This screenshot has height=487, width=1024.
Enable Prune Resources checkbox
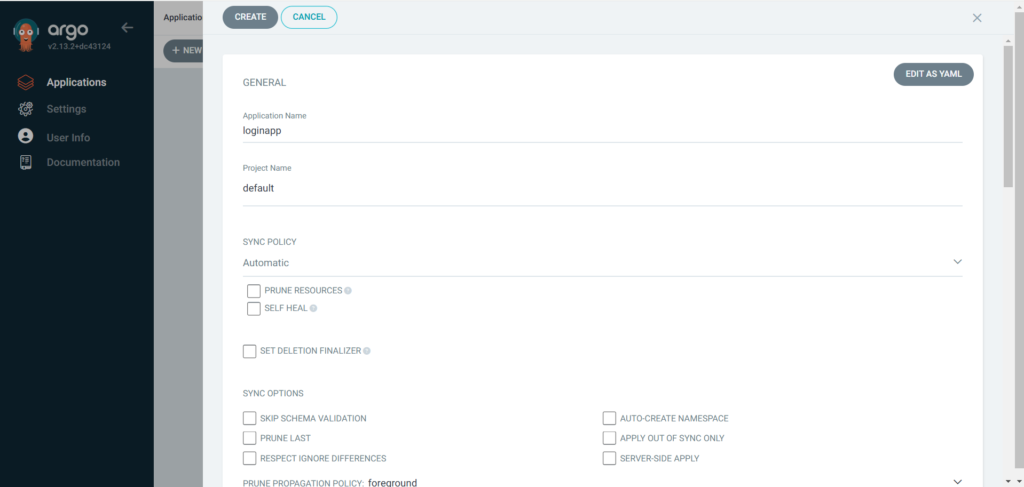tap(254, 291)
